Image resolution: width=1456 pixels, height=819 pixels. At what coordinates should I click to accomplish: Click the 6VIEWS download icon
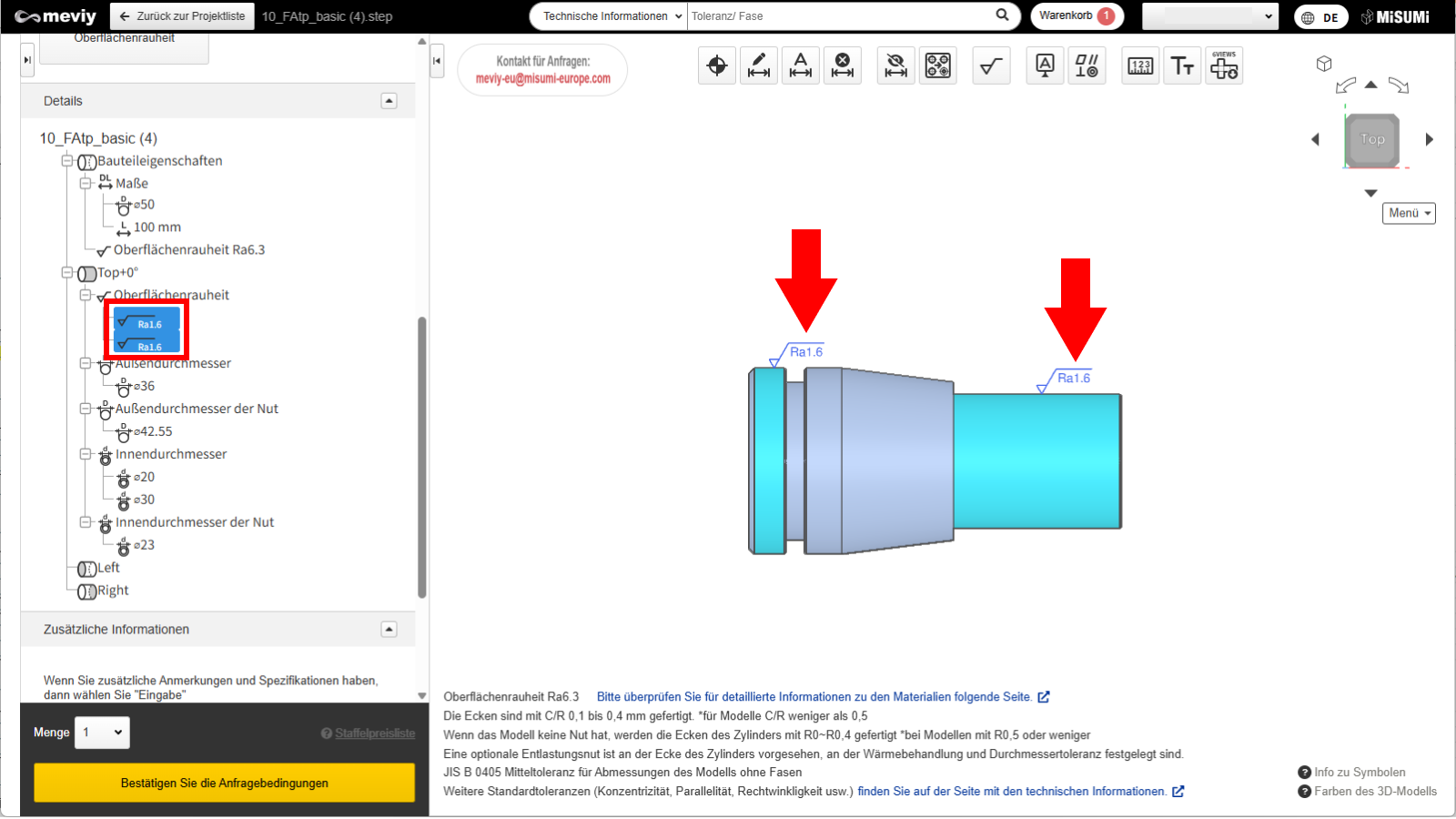pos(1224,66)
